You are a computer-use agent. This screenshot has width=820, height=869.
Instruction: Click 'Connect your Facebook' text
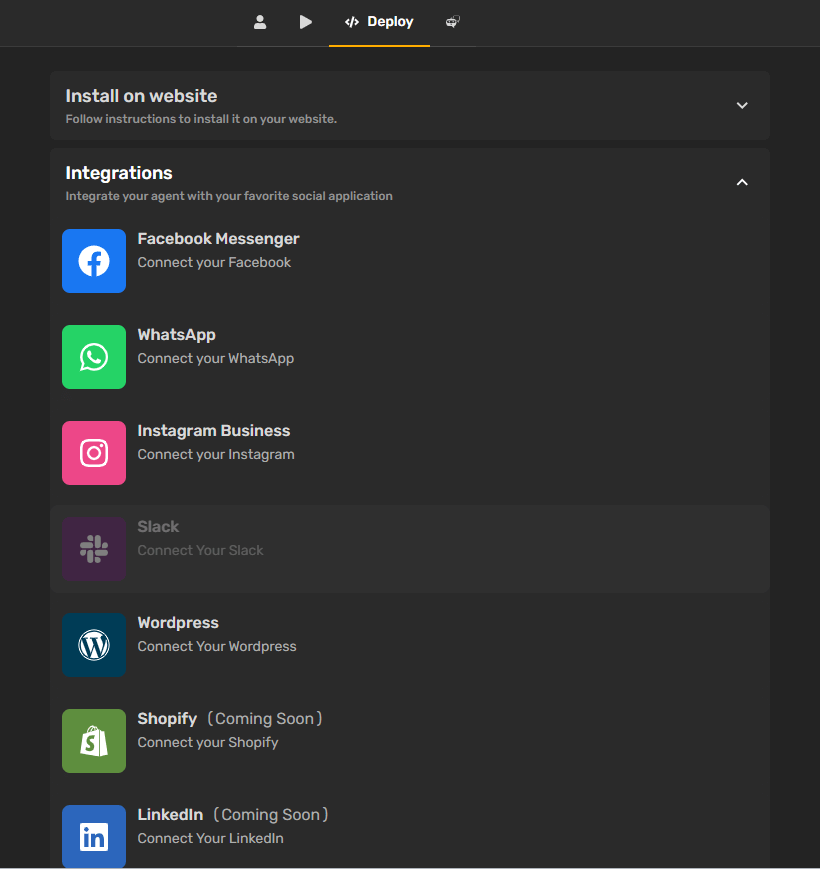(x=214, y=263)
